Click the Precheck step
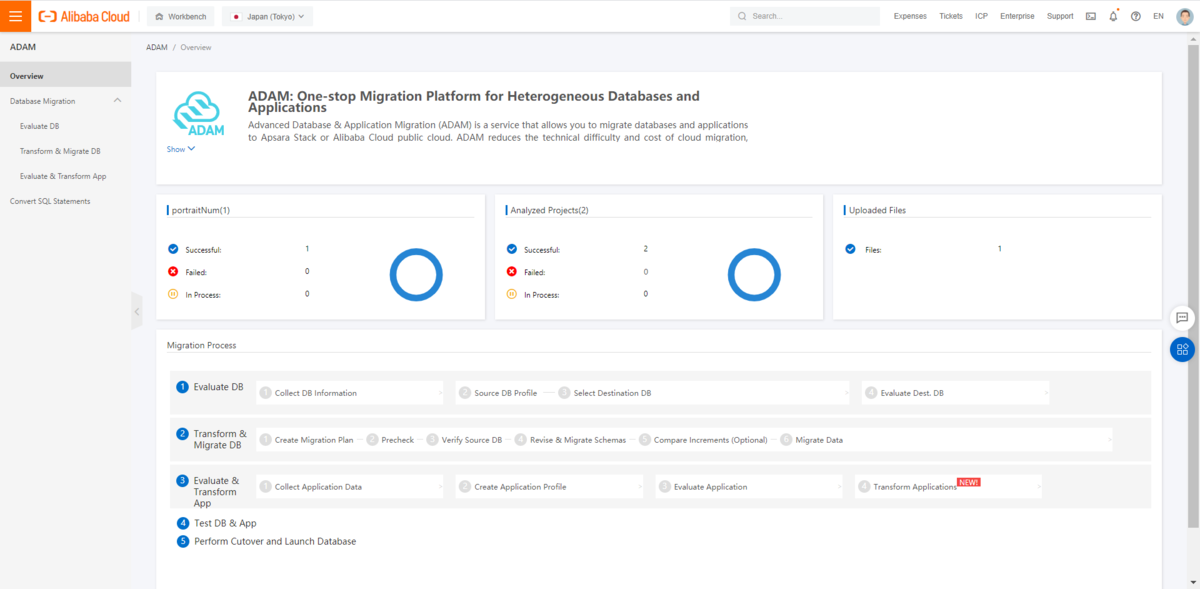The width and height of the screenshot is (1200, 589). (x=397, y=440)
